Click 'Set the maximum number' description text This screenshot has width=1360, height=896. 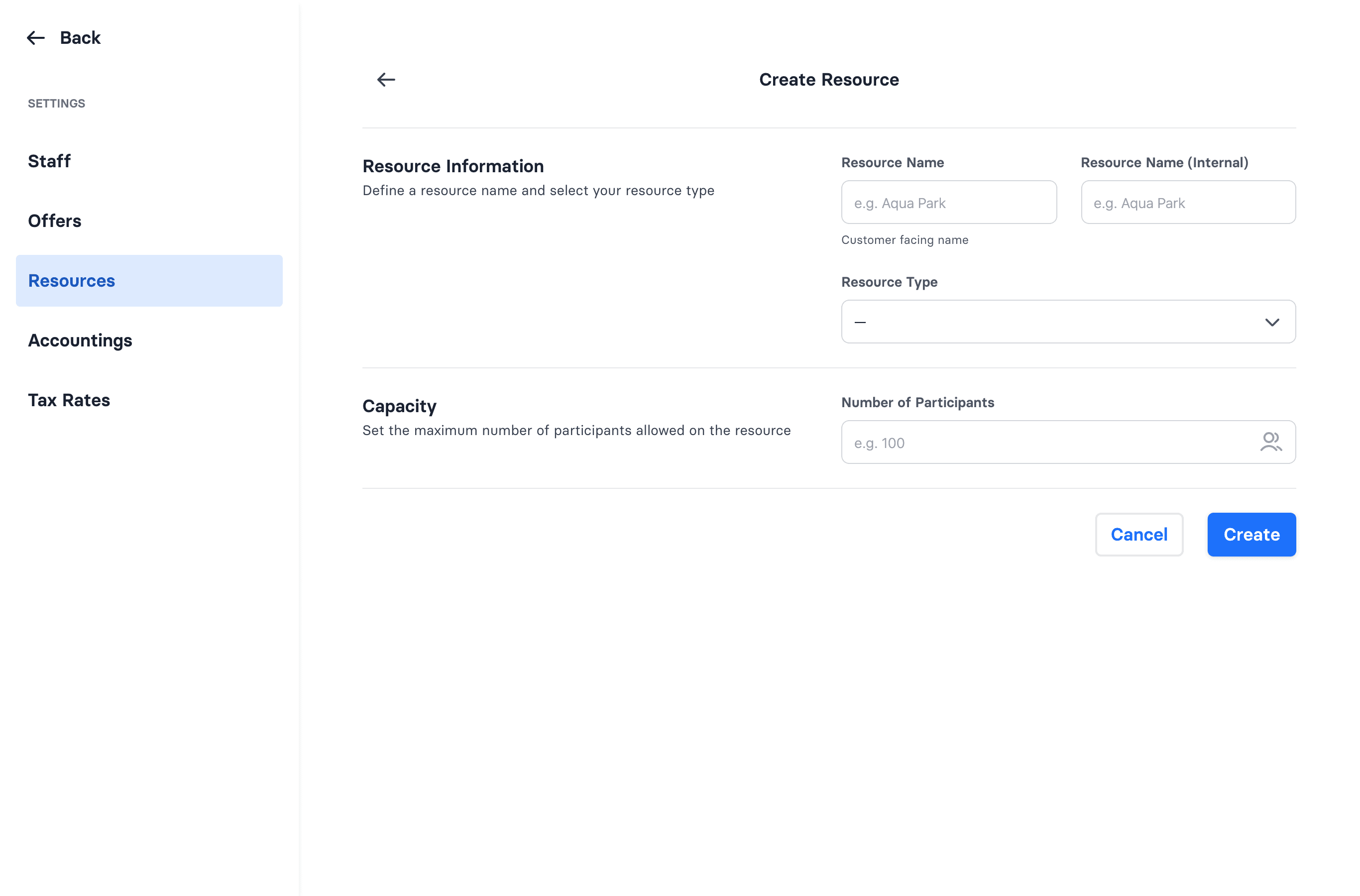tap(576, 431)
